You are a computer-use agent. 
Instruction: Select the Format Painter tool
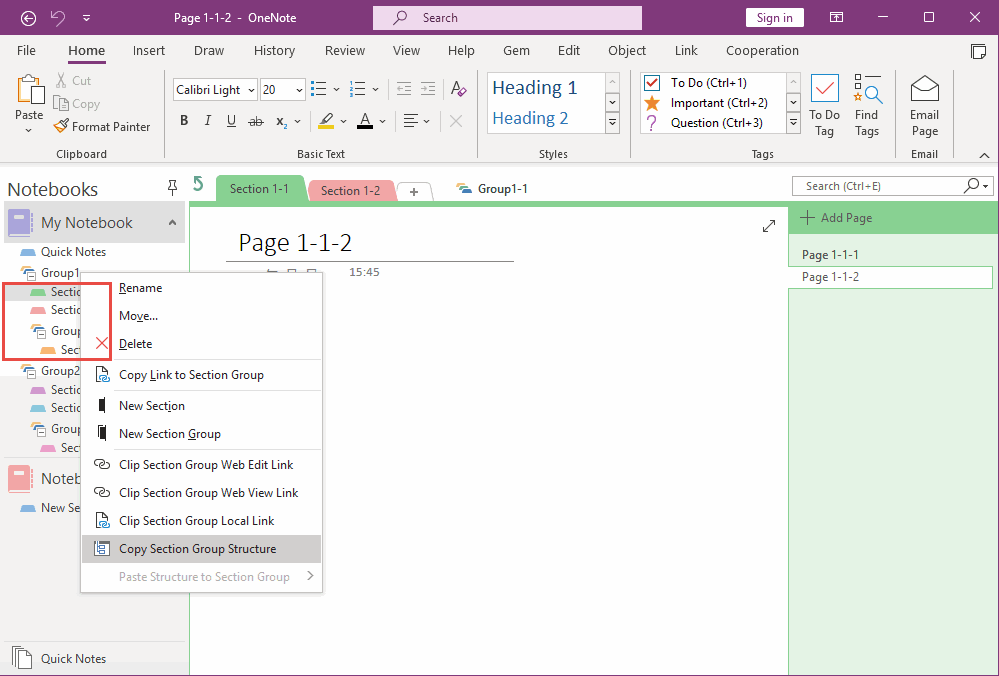pos(102,126)
